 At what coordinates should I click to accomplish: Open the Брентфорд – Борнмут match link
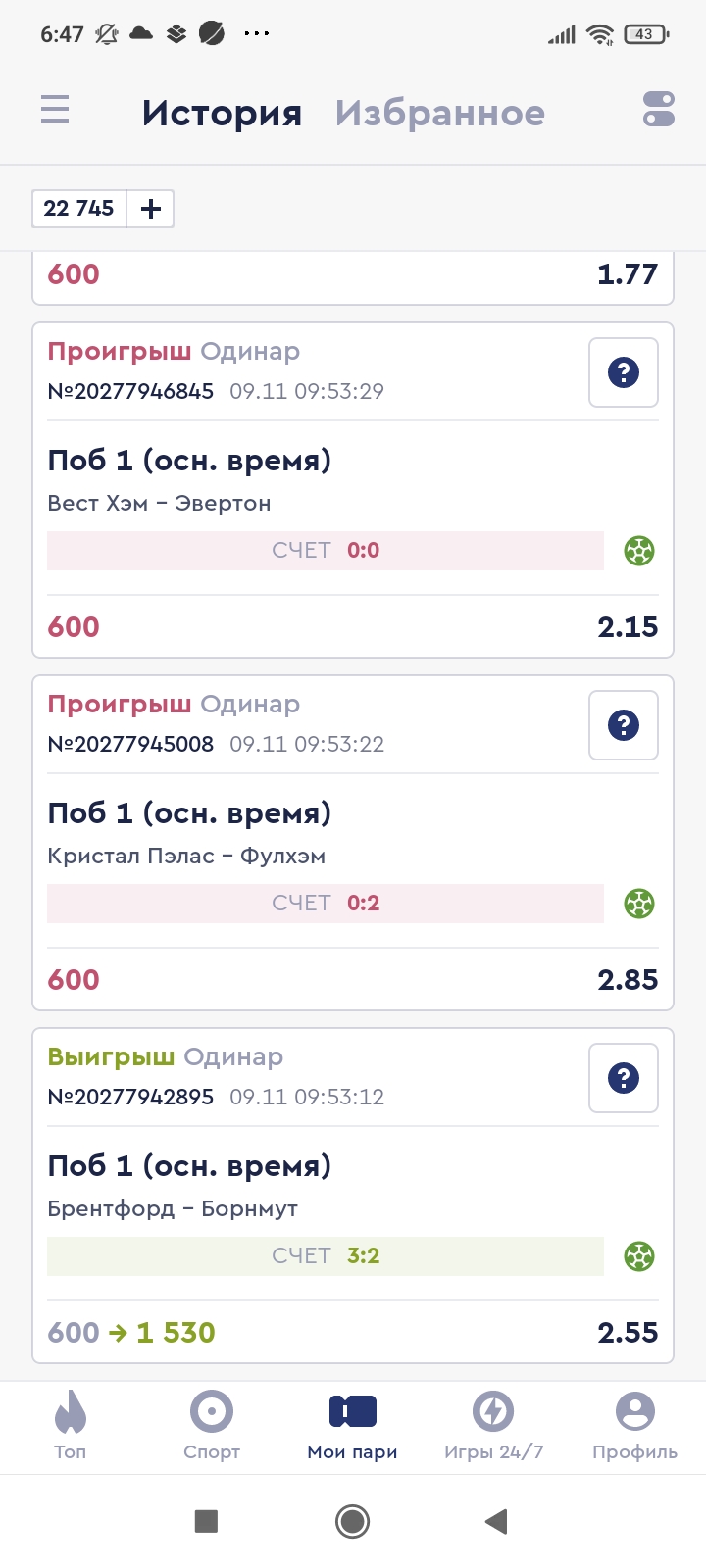point(173,1208)
